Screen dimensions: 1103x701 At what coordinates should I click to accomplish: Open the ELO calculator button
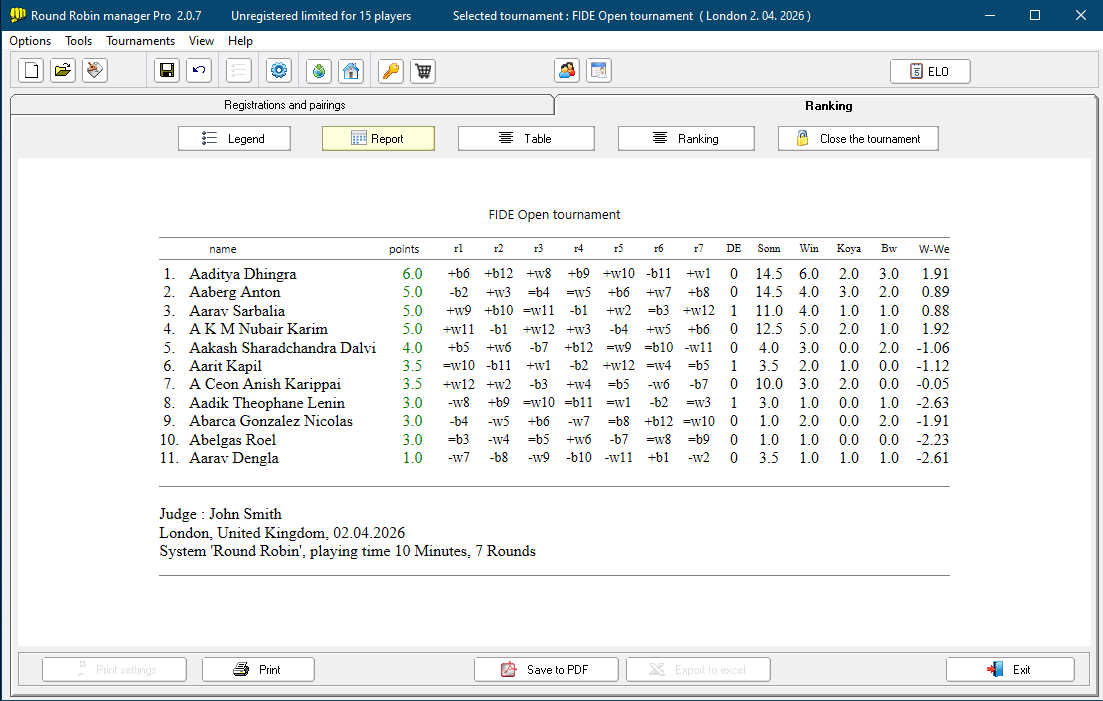930,71
